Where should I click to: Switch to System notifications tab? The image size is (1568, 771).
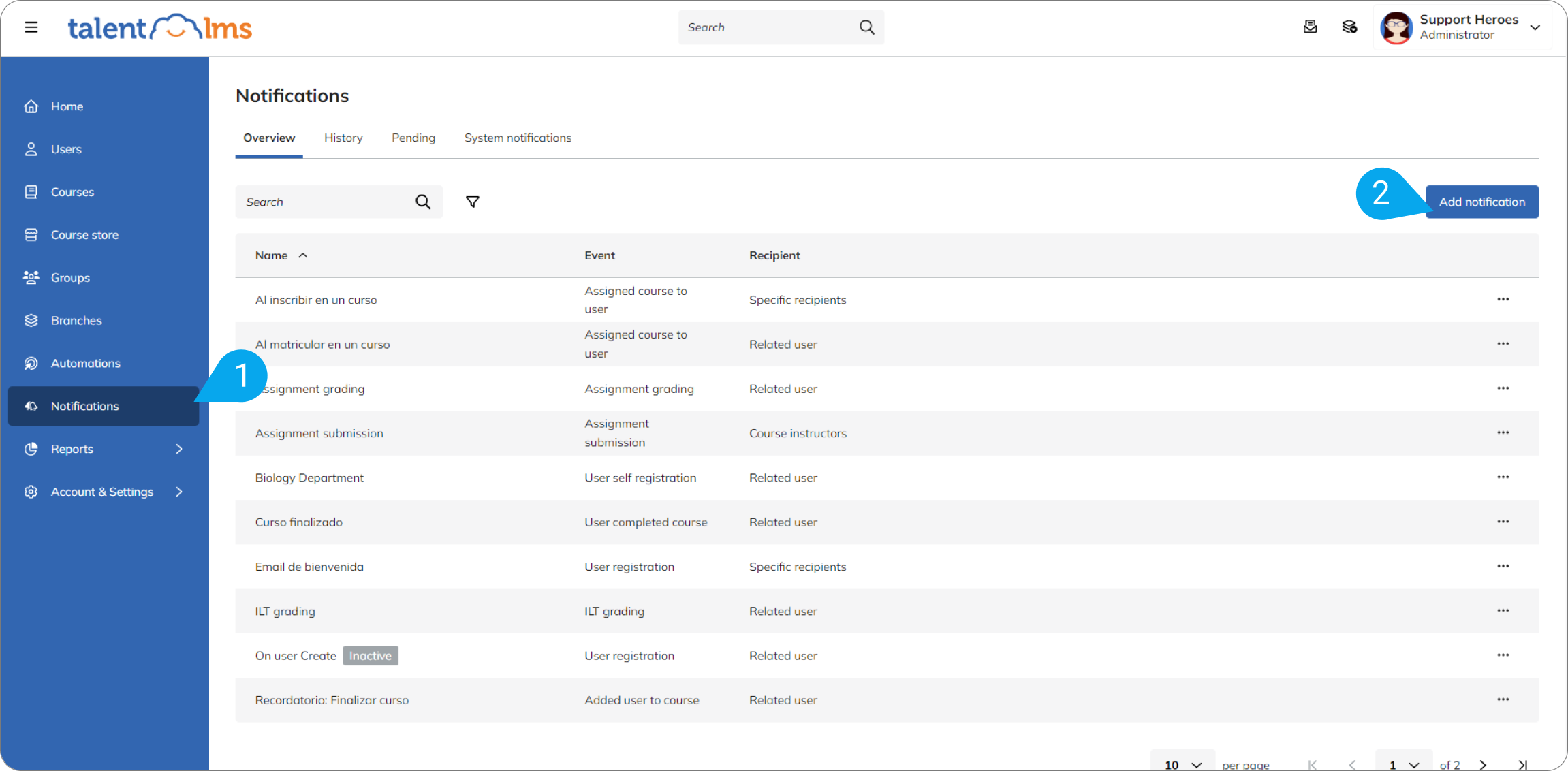click(x=518, y=138)
